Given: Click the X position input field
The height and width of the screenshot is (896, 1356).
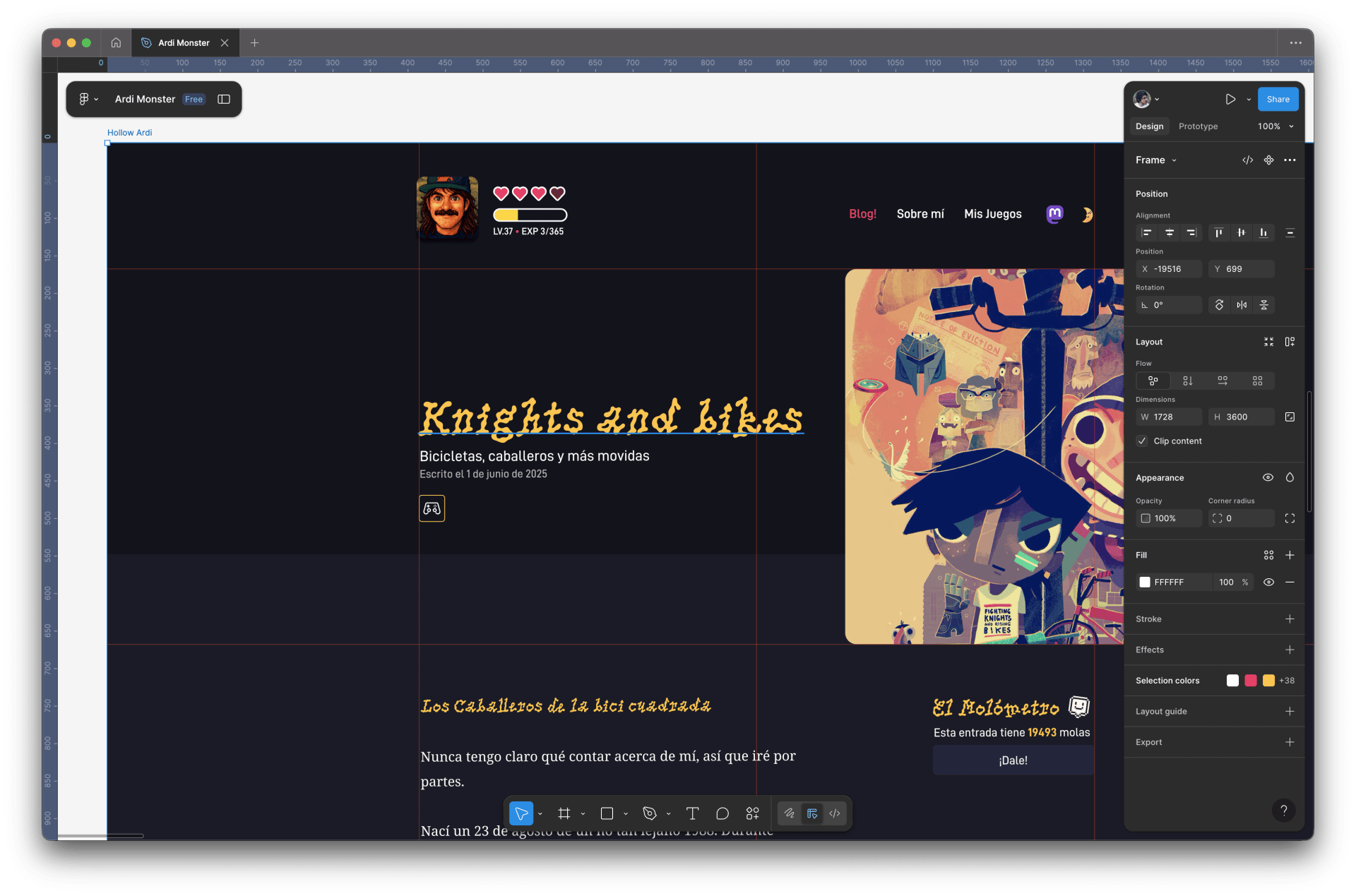Looking at the screenshot, I should click(x=1169, y=269).
